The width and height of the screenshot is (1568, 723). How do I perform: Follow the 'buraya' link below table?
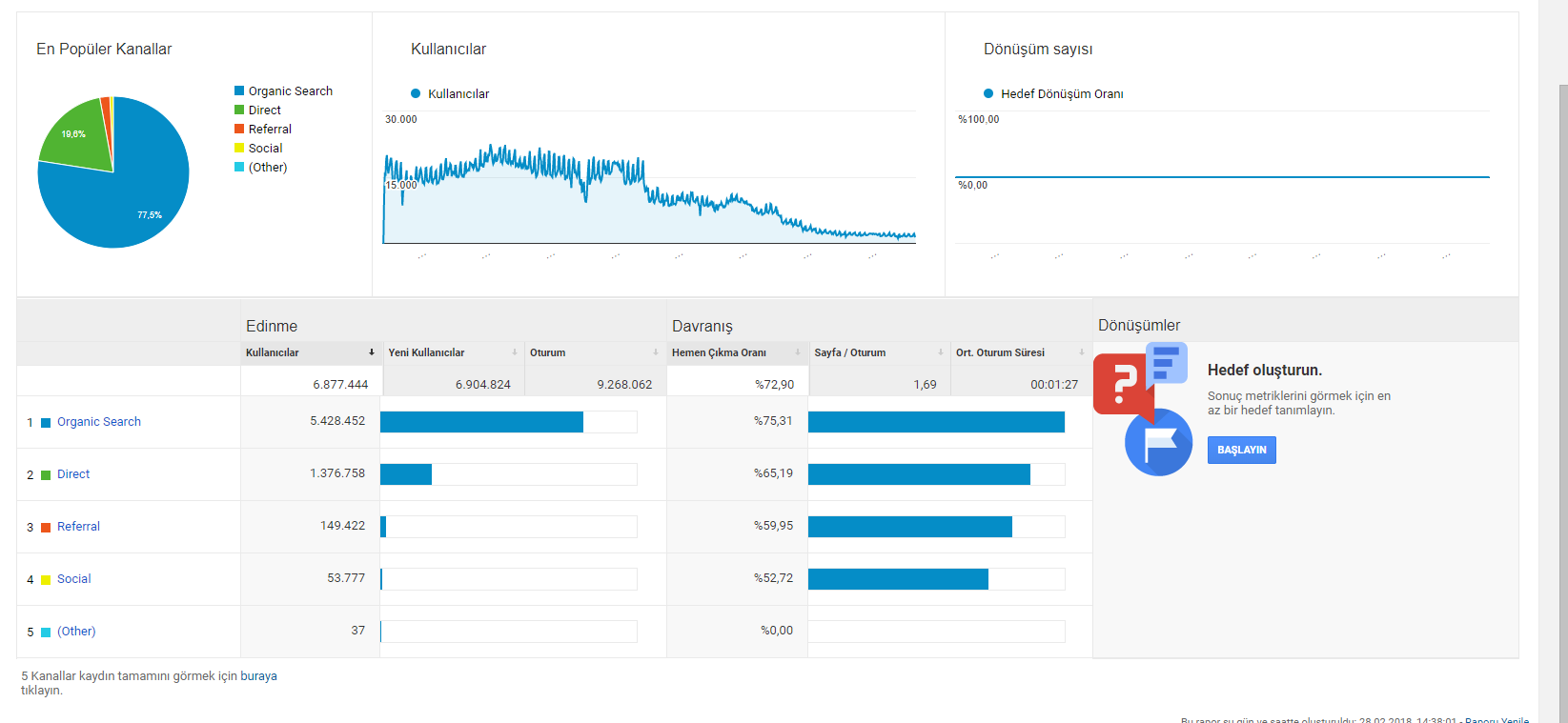coord(258,676)
